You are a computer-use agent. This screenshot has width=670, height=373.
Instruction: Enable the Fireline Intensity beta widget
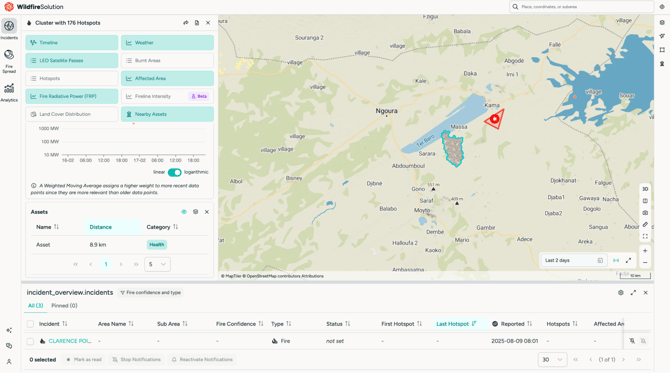pyautogui.click(x=168, y=97)
